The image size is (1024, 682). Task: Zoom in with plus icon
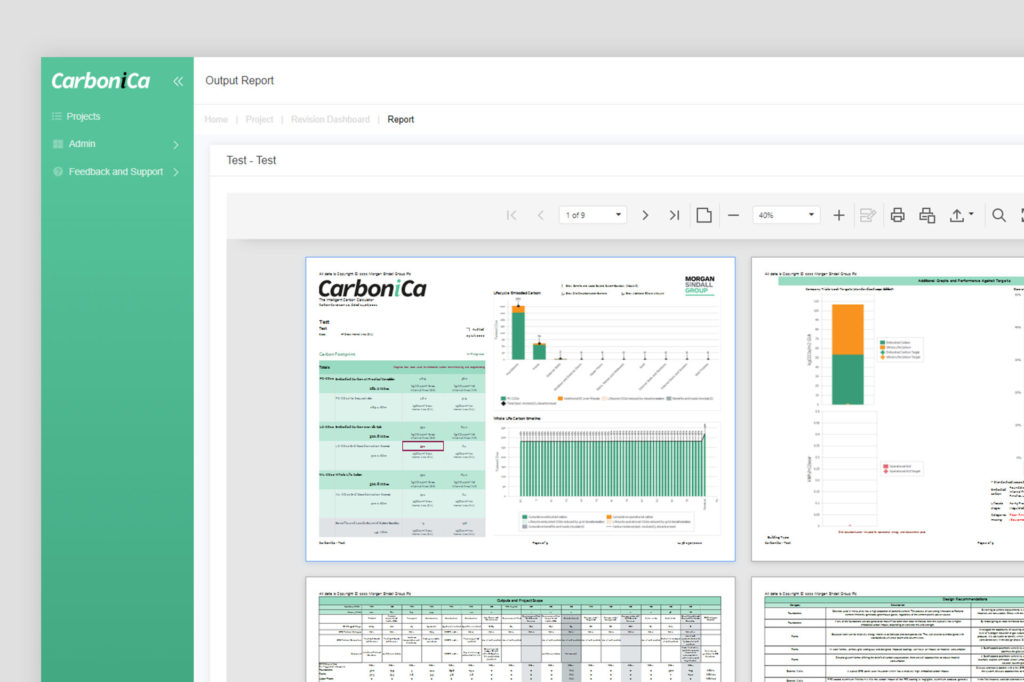point(839,215)
